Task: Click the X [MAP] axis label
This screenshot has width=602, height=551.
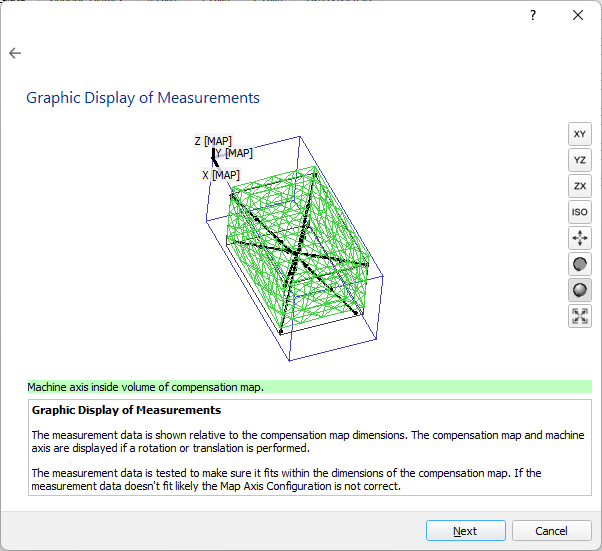Action: (x=220, y=175)
